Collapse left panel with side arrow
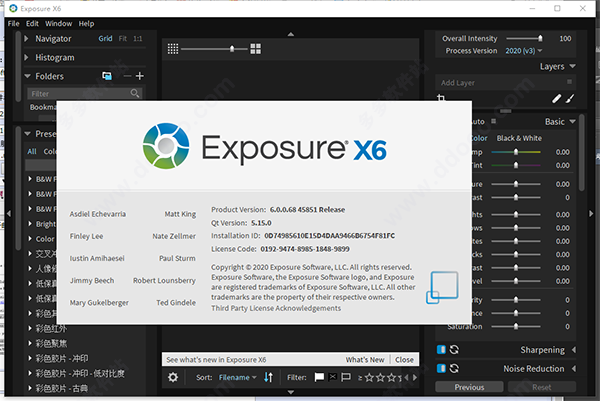Viewport: 600px width, 401px height. (9, 213)
